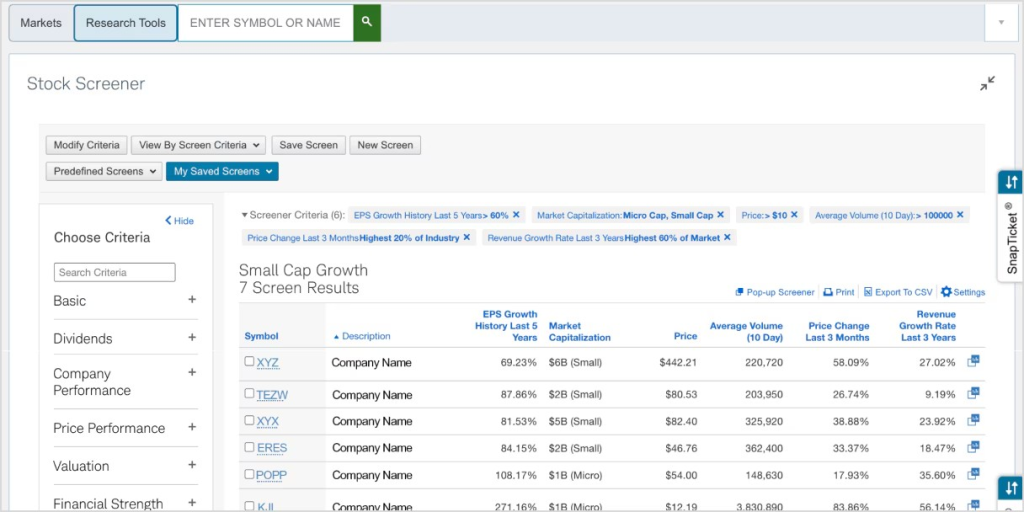Check the POPP row checkbox
Image resolution: width=1024 pixels, height=512 pixels.
[x=249, y=473]
